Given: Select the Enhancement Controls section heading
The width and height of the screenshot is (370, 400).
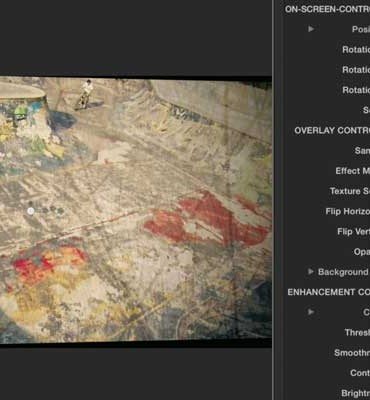Looking at the screenshot, I should (x=329, y=292).
